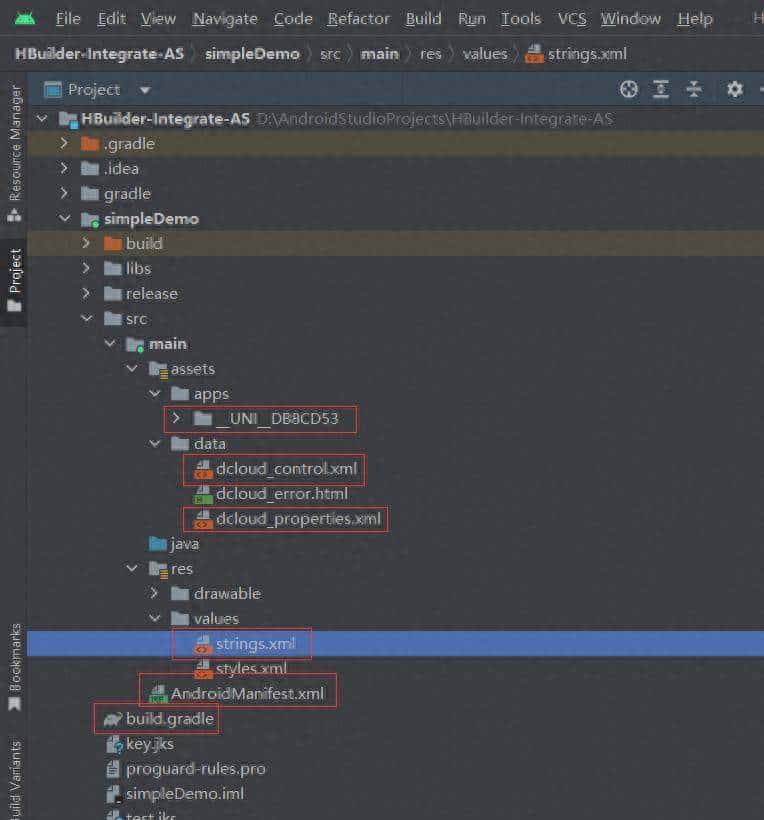Click the Android Studio logo icon
Screen dimensions: 764x820
25,18
